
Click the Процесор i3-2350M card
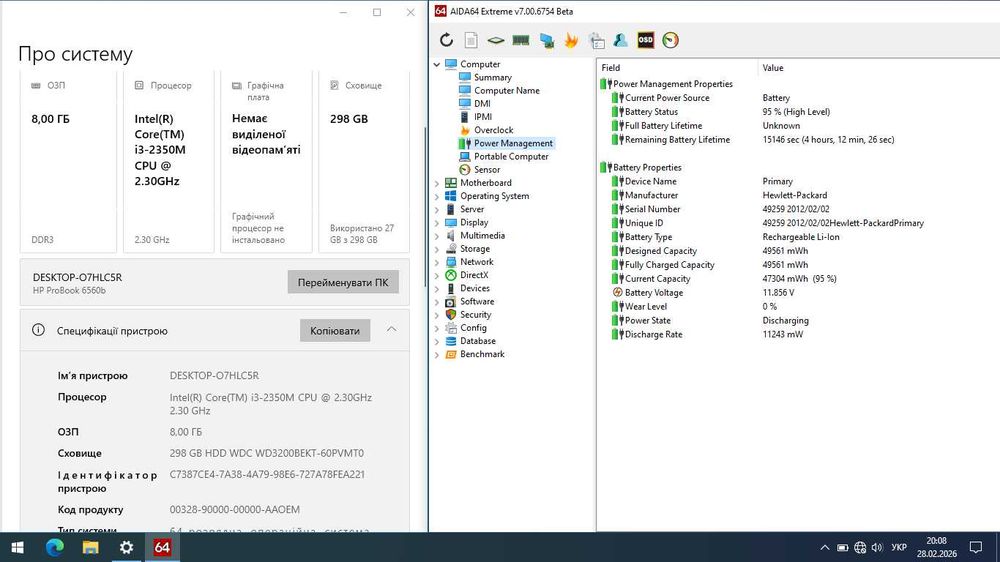pyautogui.click(x=168, y=163)
